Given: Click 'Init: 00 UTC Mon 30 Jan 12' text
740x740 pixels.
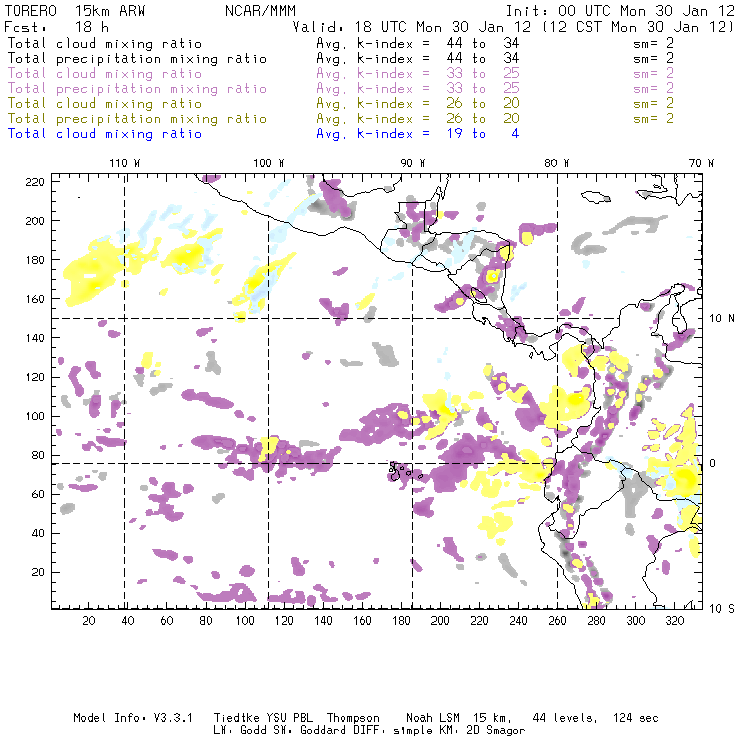Looking at the screenshot, I should [620, 11].
